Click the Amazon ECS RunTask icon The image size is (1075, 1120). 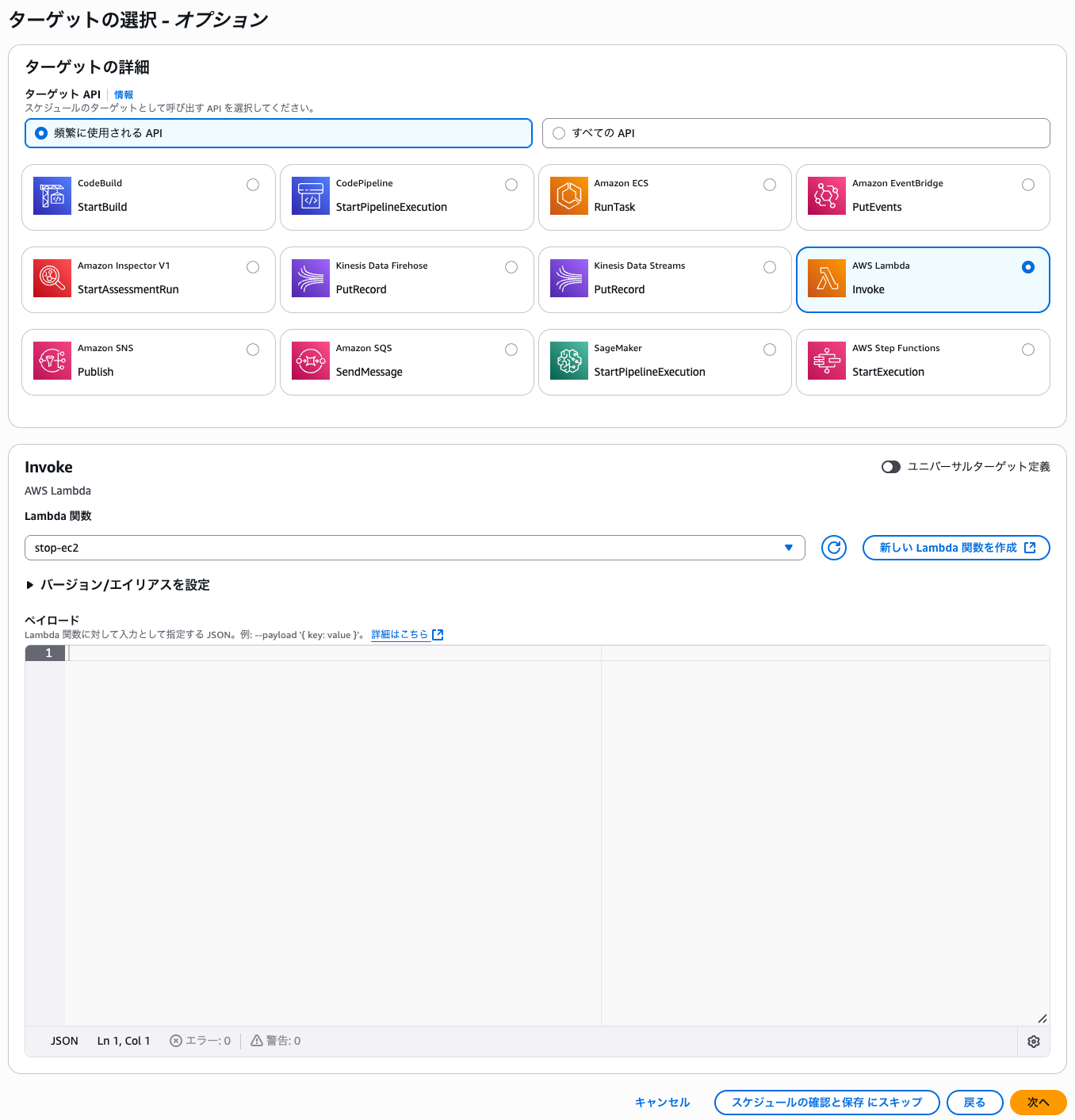tap(569, 197)
